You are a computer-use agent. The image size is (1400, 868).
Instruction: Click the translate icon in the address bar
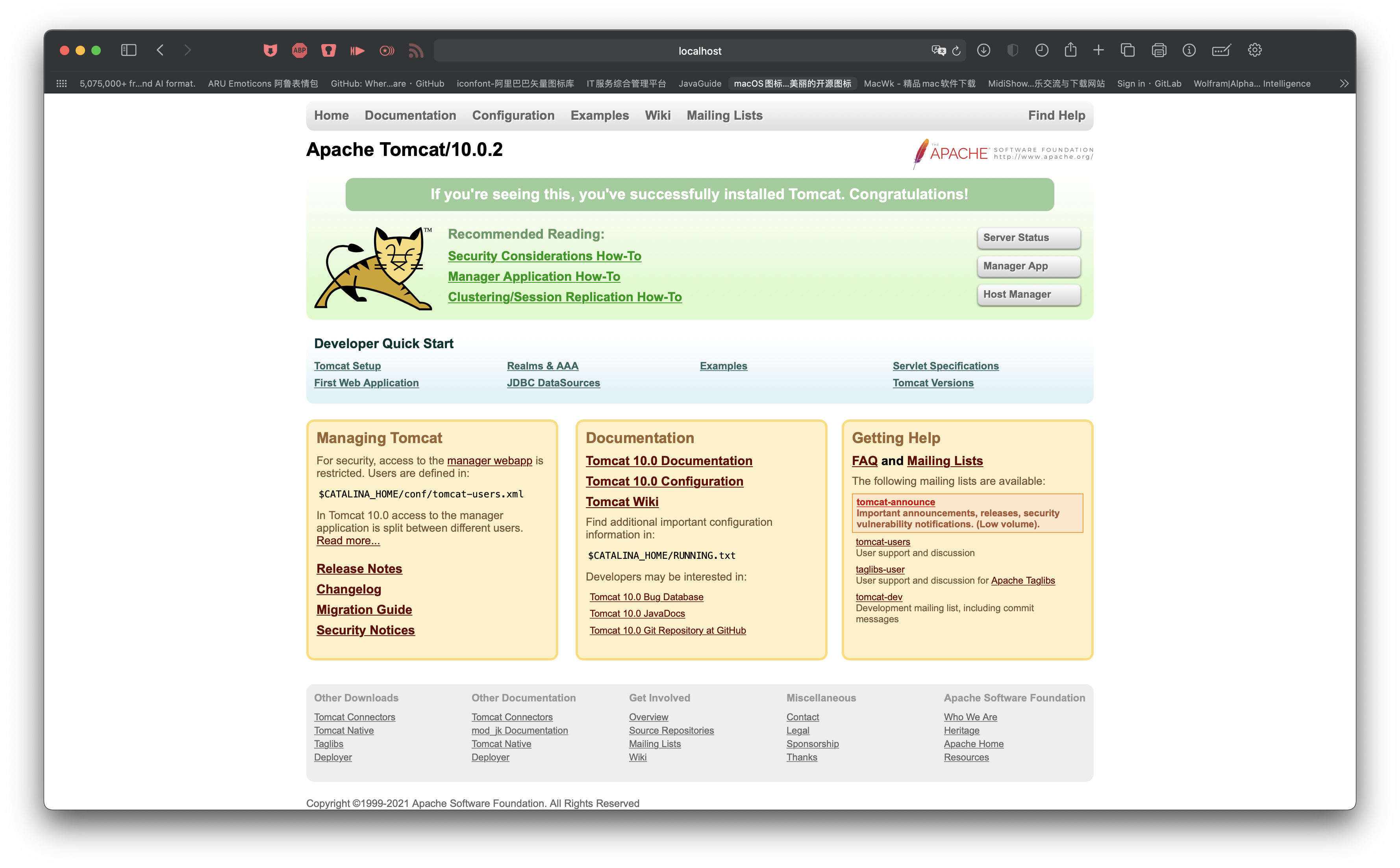[938, 50]
